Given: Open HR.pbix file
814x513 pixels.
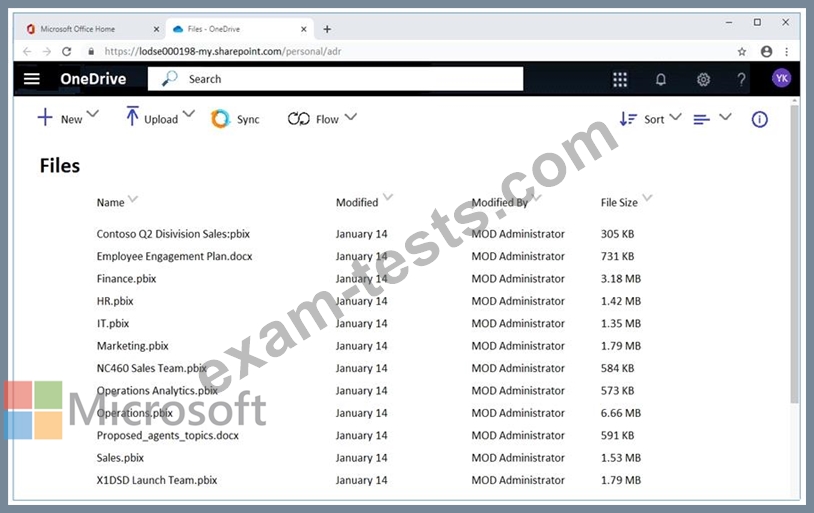Looking at the screenshot, I should 115,301.
